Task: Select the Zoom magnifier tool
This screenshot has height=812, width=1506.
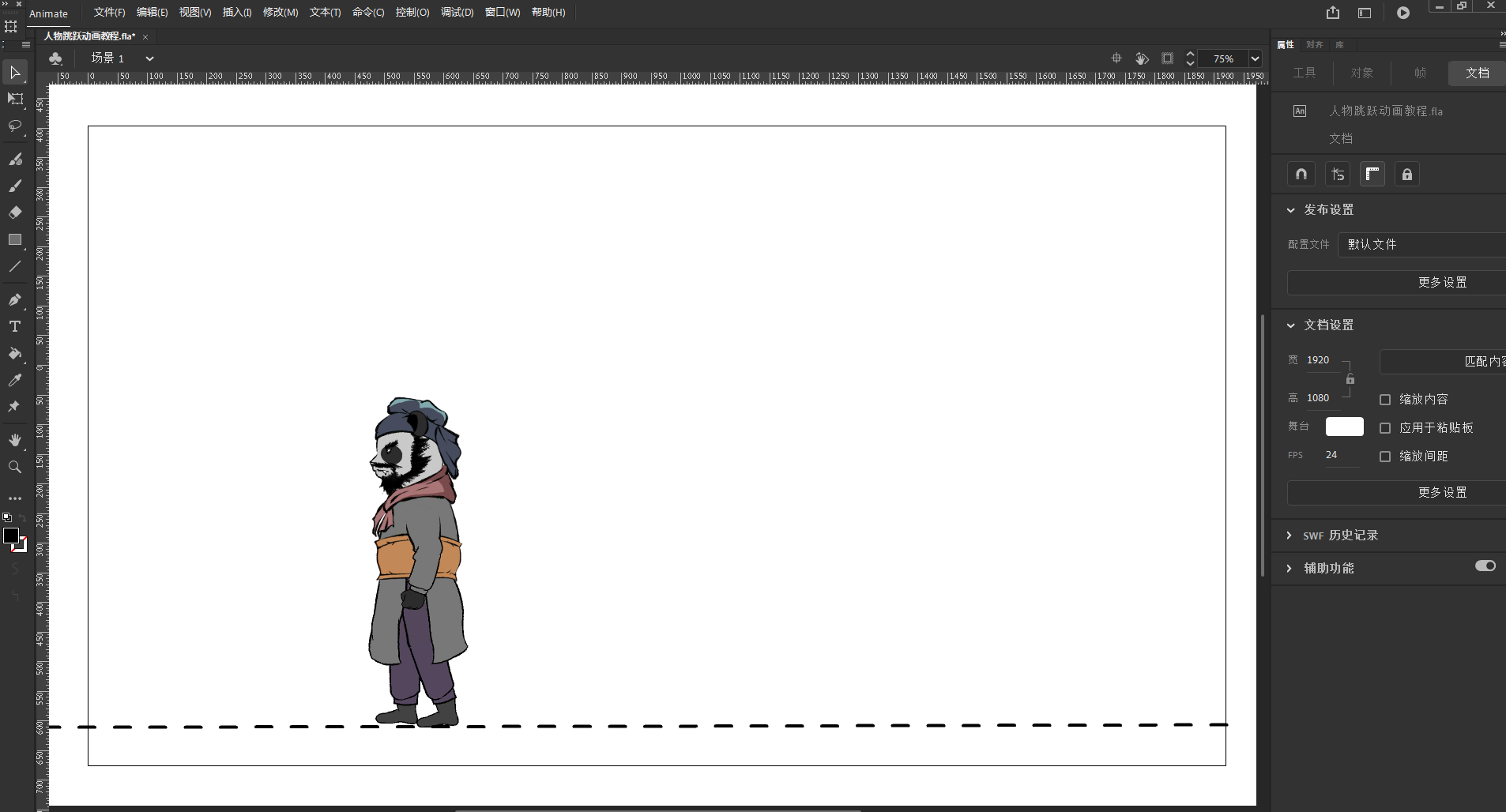Action: (14, 467)
